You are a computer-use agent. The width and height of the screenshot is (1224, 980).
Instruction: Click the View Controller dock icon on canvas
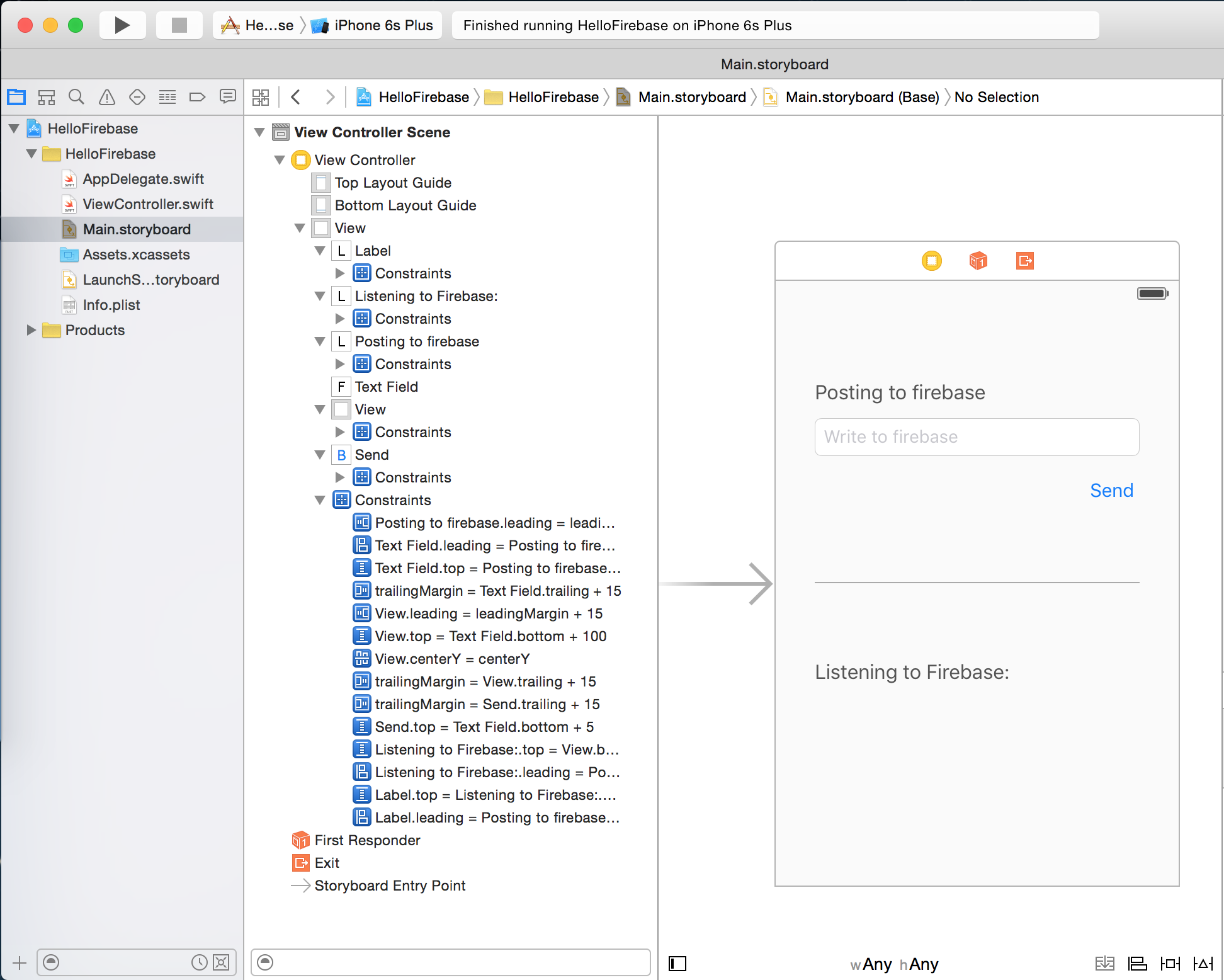click(x=932, y=261)
